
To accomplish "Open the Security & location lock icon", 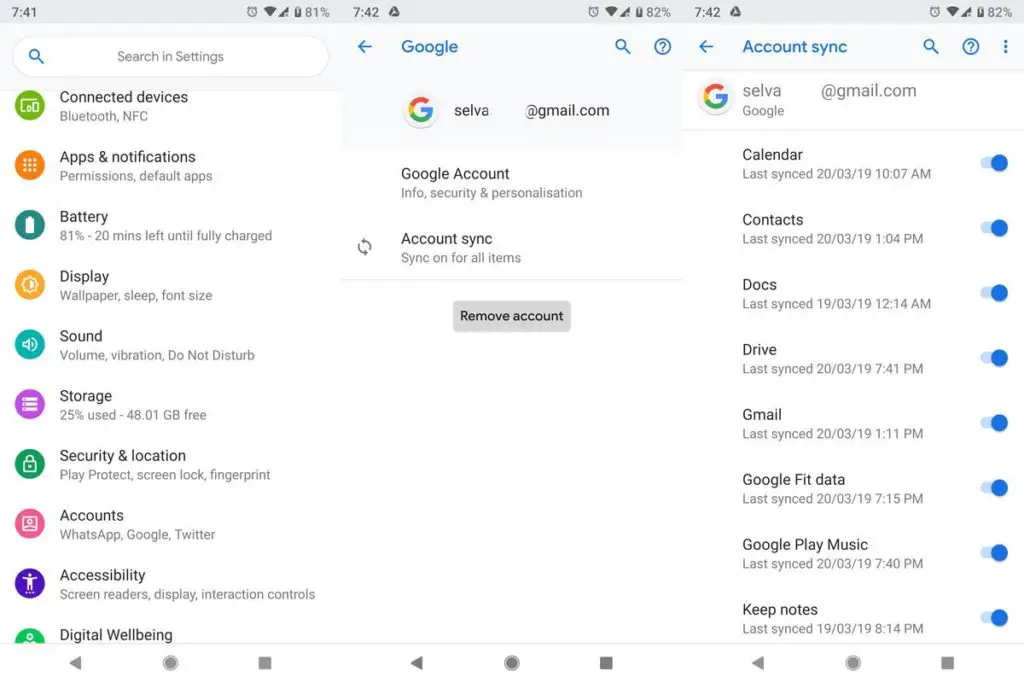I will coord(30,464).
